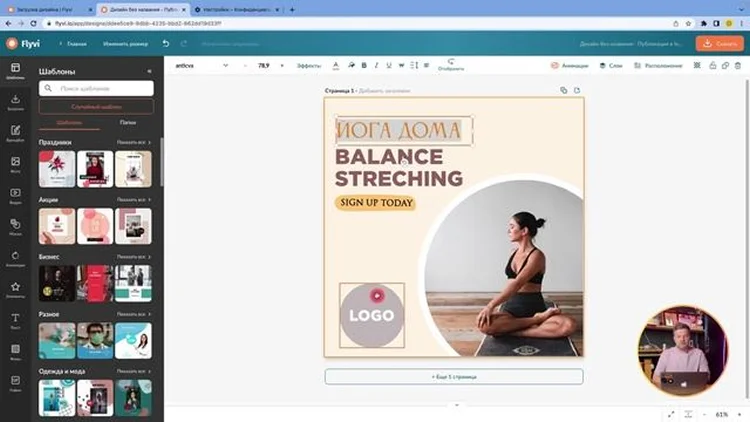Undo the last action
The width and height of the screenshot is (750, 422).
click(165, 44)
